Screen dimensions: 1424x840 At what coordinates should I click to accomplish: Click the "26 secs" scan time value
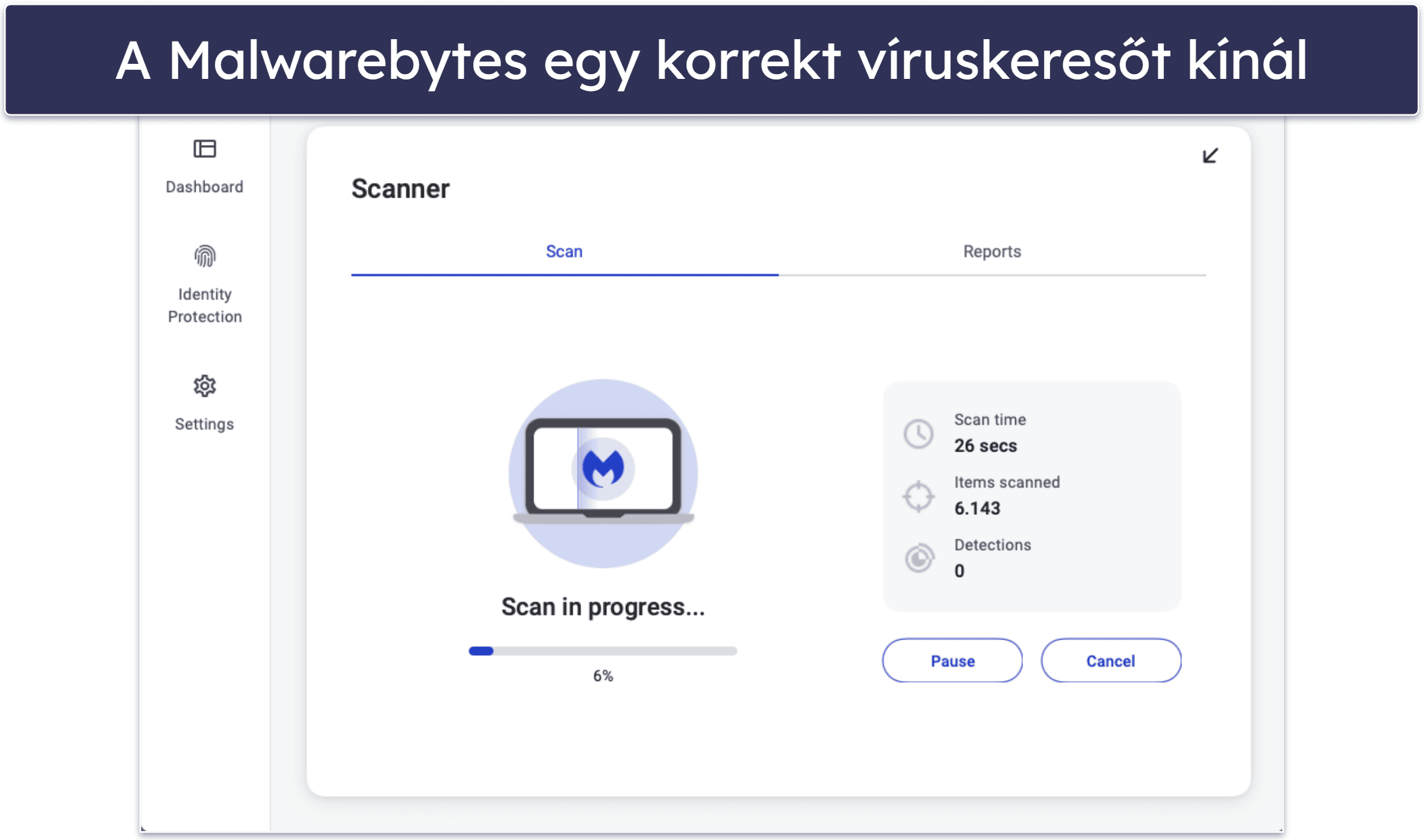[986, 446]
